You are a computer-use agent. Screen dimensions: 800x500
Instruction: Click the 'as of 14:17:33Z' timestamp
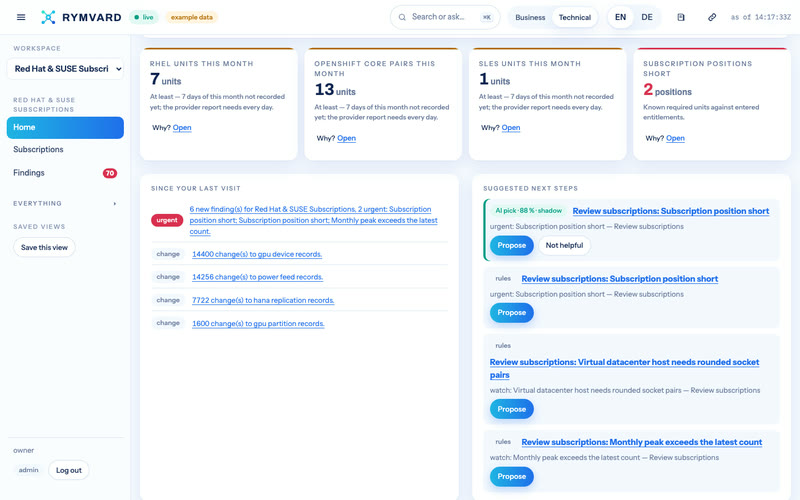click(x=761, y=17)
